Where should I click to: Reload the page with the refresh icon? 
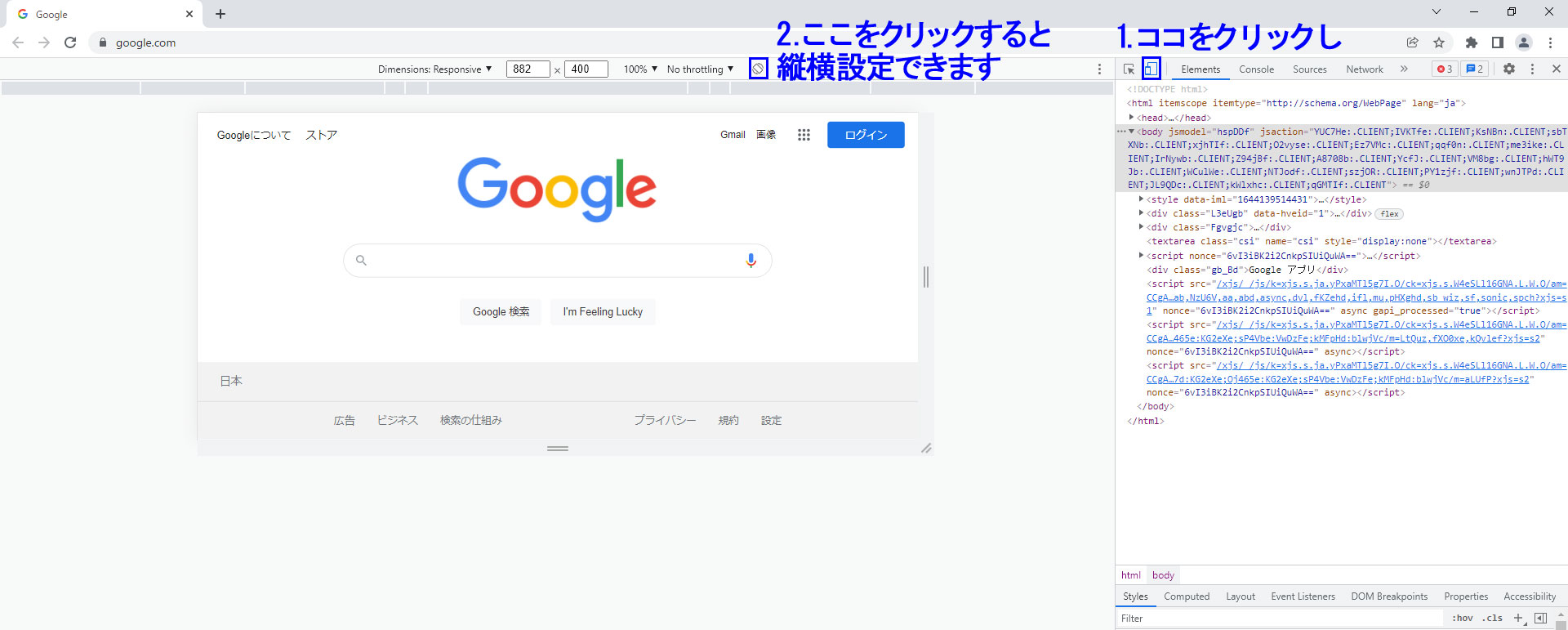pos(70,42)
